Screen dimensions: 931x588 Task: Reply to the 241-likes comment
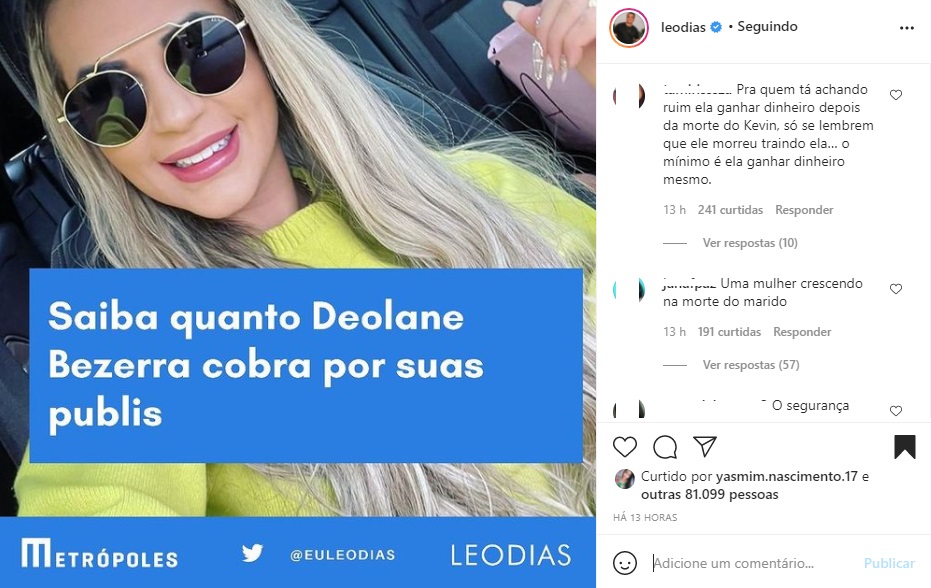tap(804, 210)
